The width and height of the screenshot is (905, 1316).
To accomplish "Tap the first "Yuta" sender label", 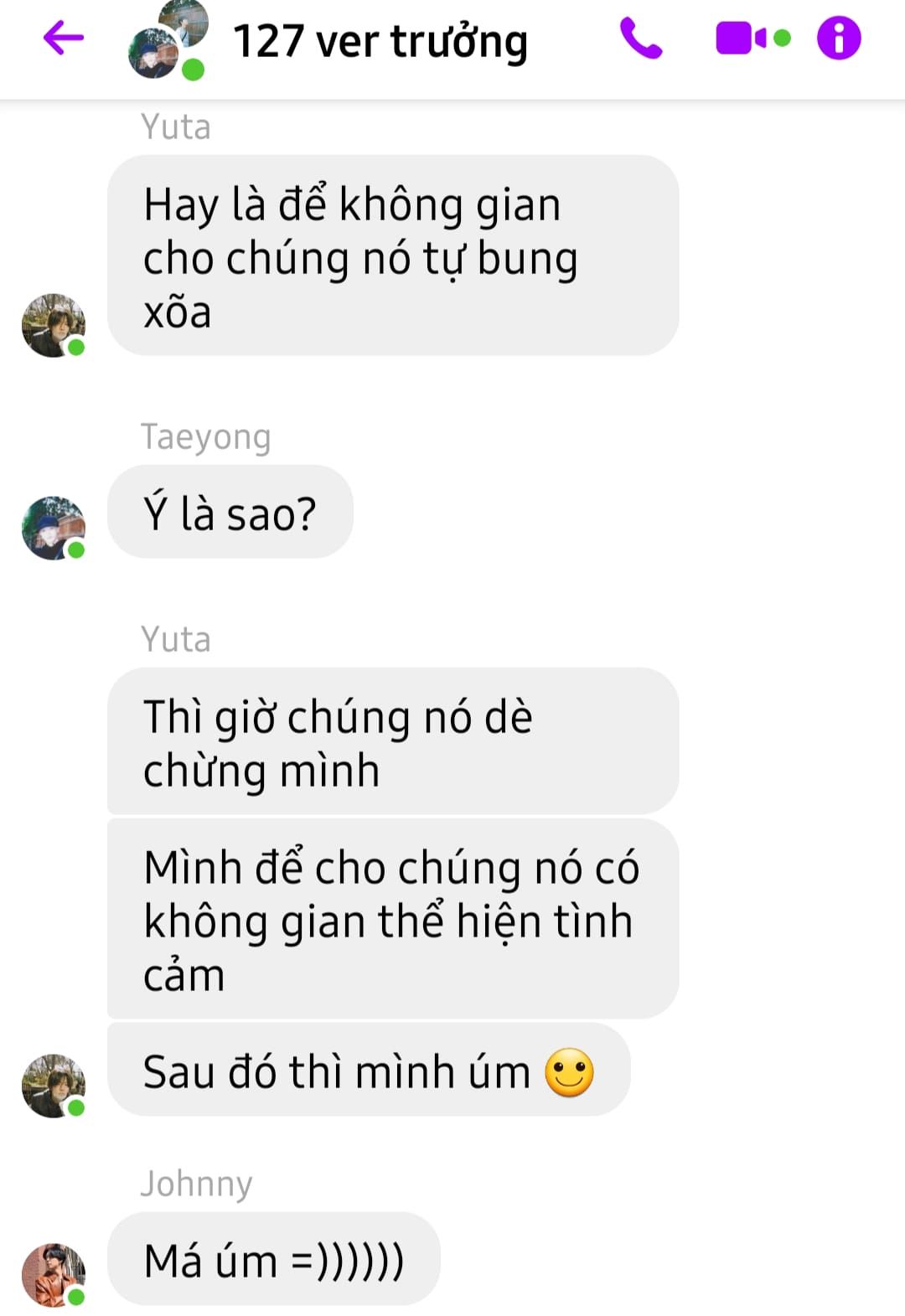I will [x=176, y=127].
